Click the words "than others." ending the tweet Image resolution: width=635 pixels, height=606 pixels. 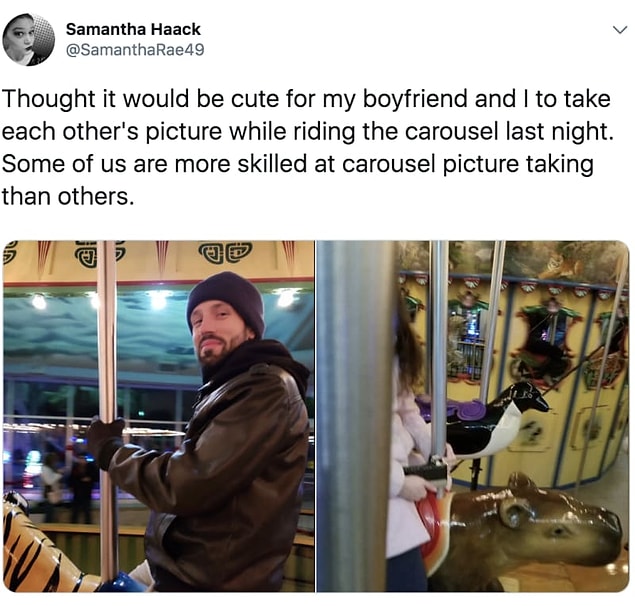click(68, 196)
